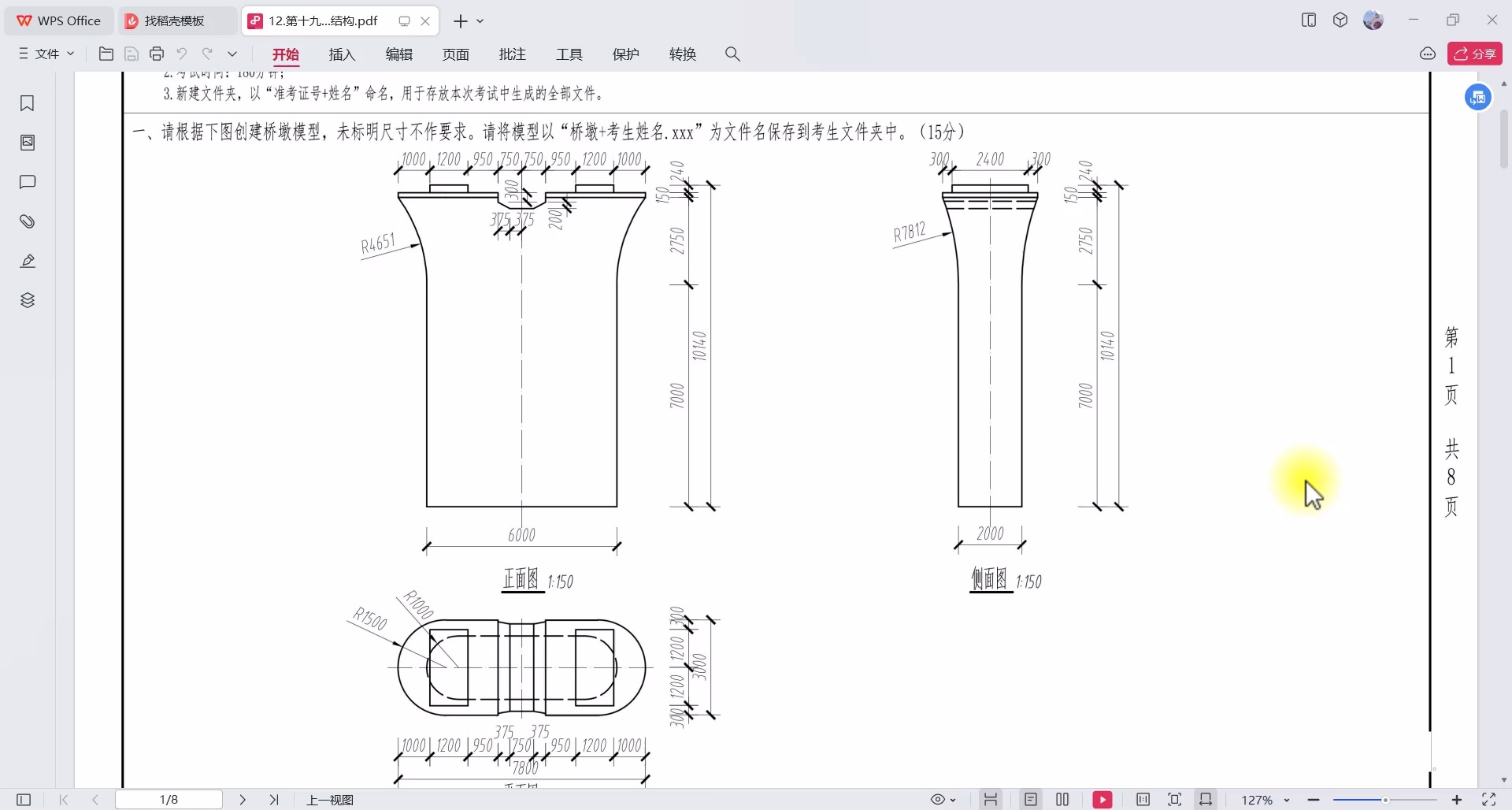The height and width of the screenshot is (810, 1512).
Task: Add a new tab with plus
Action: [x=461, y=21]
